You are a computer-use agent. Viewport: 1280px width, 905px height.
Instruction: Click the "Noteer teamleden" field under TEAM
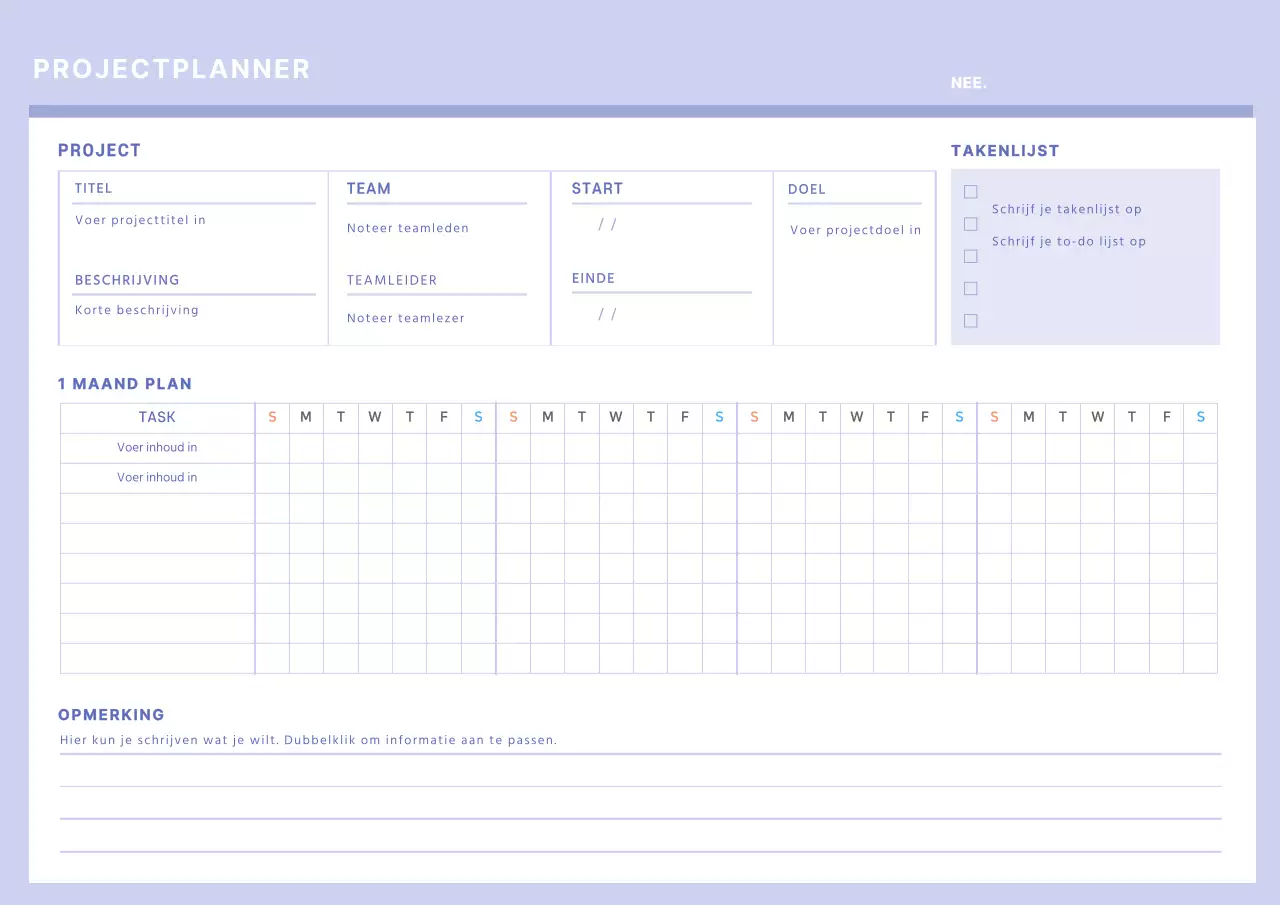click(407, 228)
